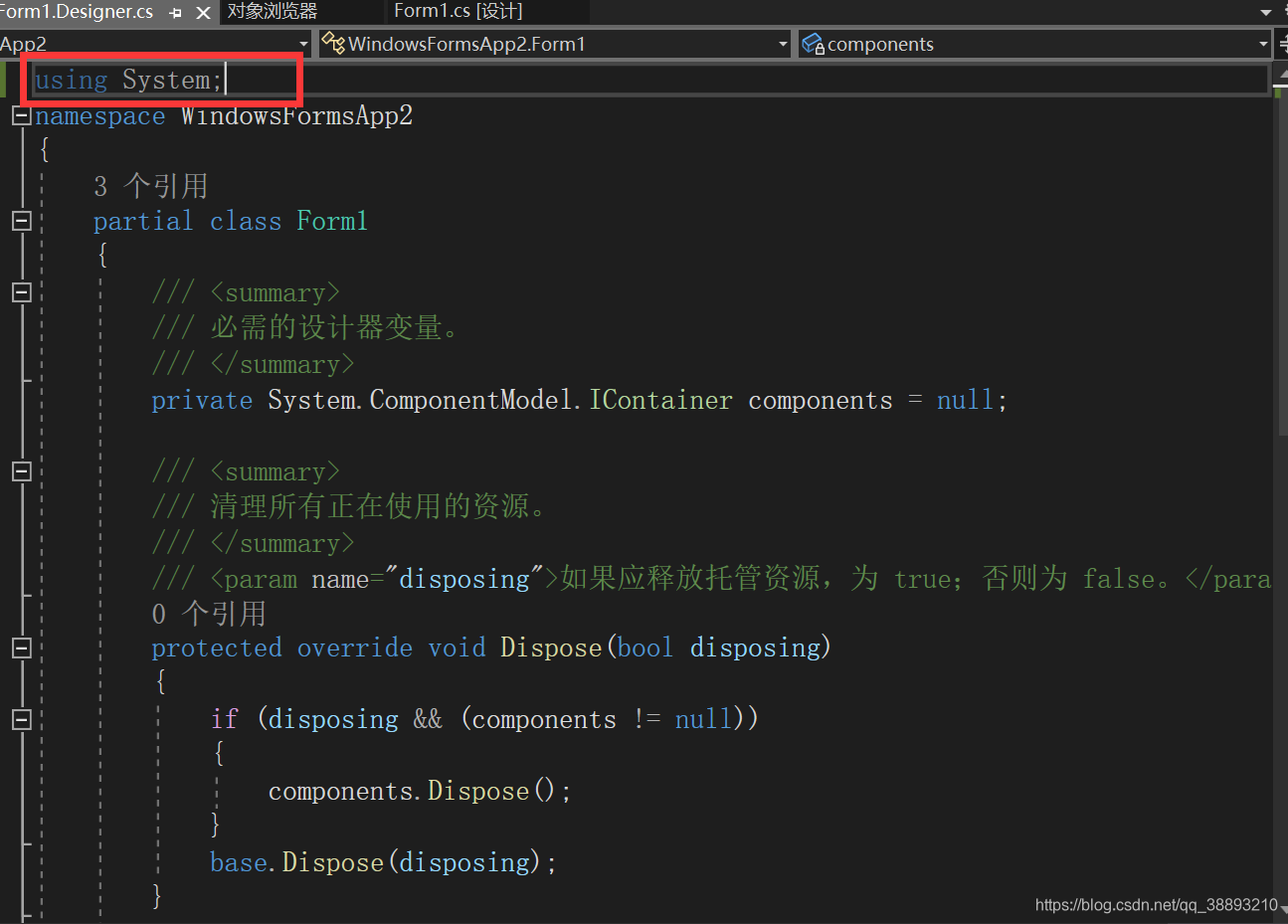Collapse the Dispose method body
The height and width of the screenshot is (924, 1288).
coord(21,647)
